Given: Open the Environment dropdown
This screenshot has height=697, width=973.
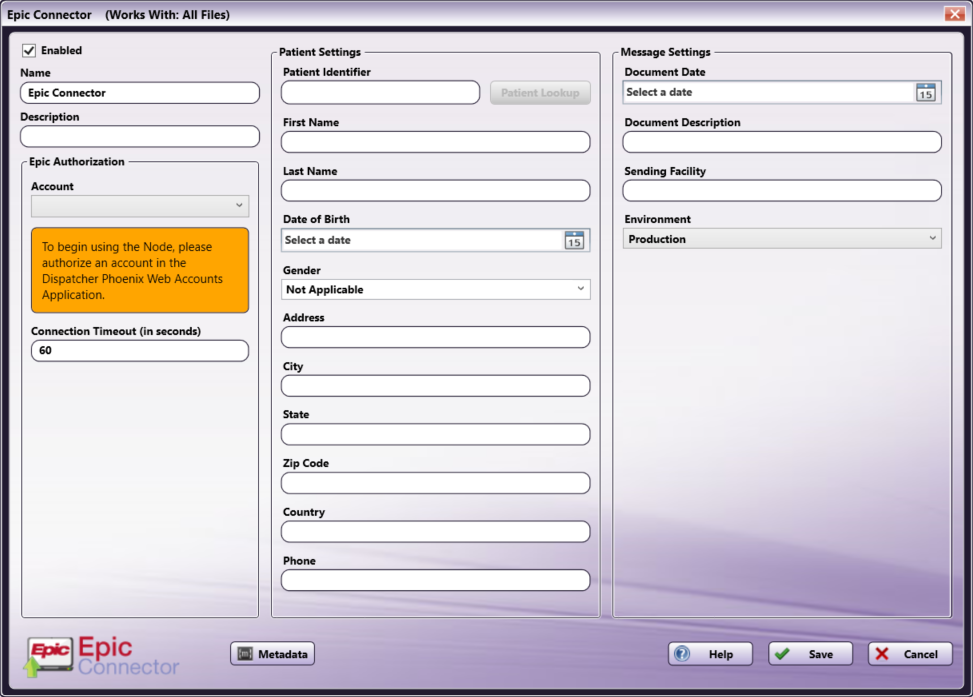Looking at the screenshot, I should click(782, 239).
